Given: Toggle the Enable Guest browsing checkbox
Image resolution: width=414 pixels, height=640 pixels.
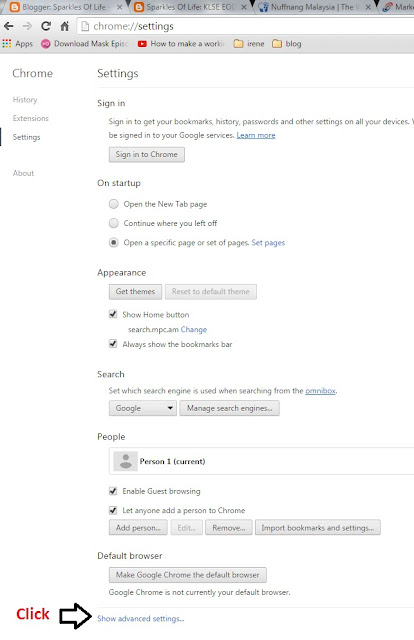Looking at the screenshot, I should [113, 491].
